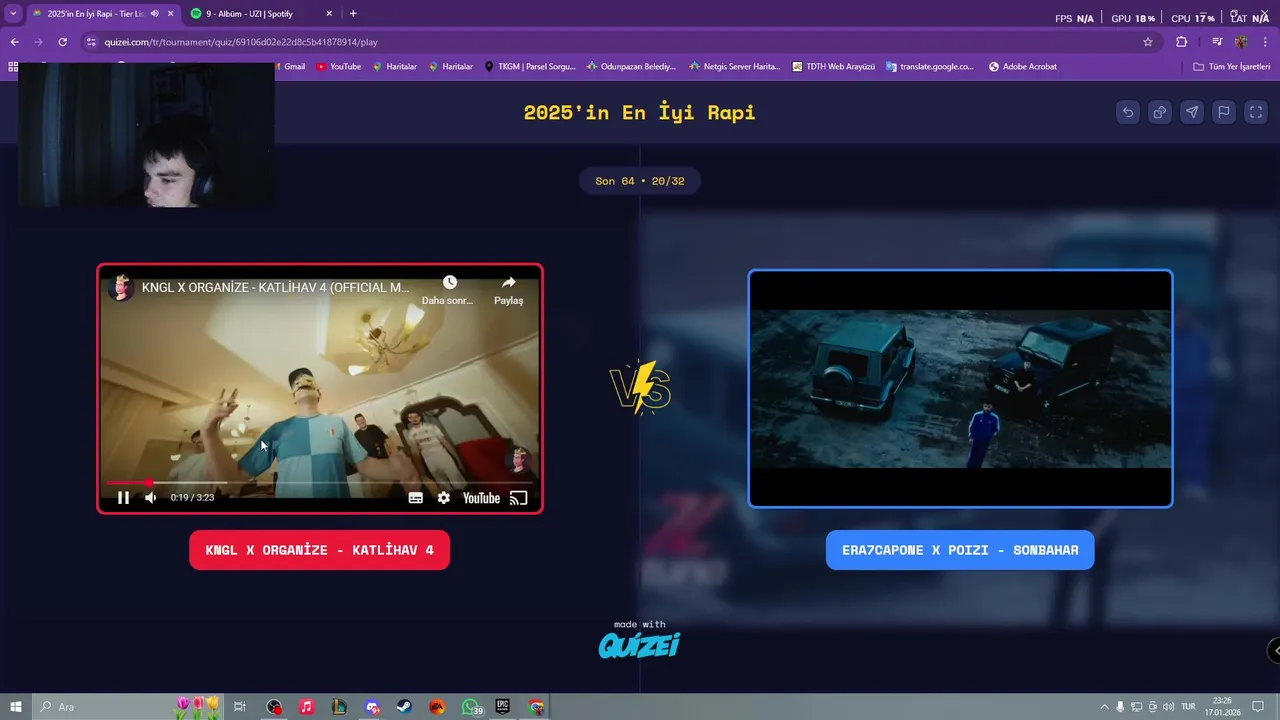
Task: Open the Chrome apps grid icon
Action: tap(13, 67)
